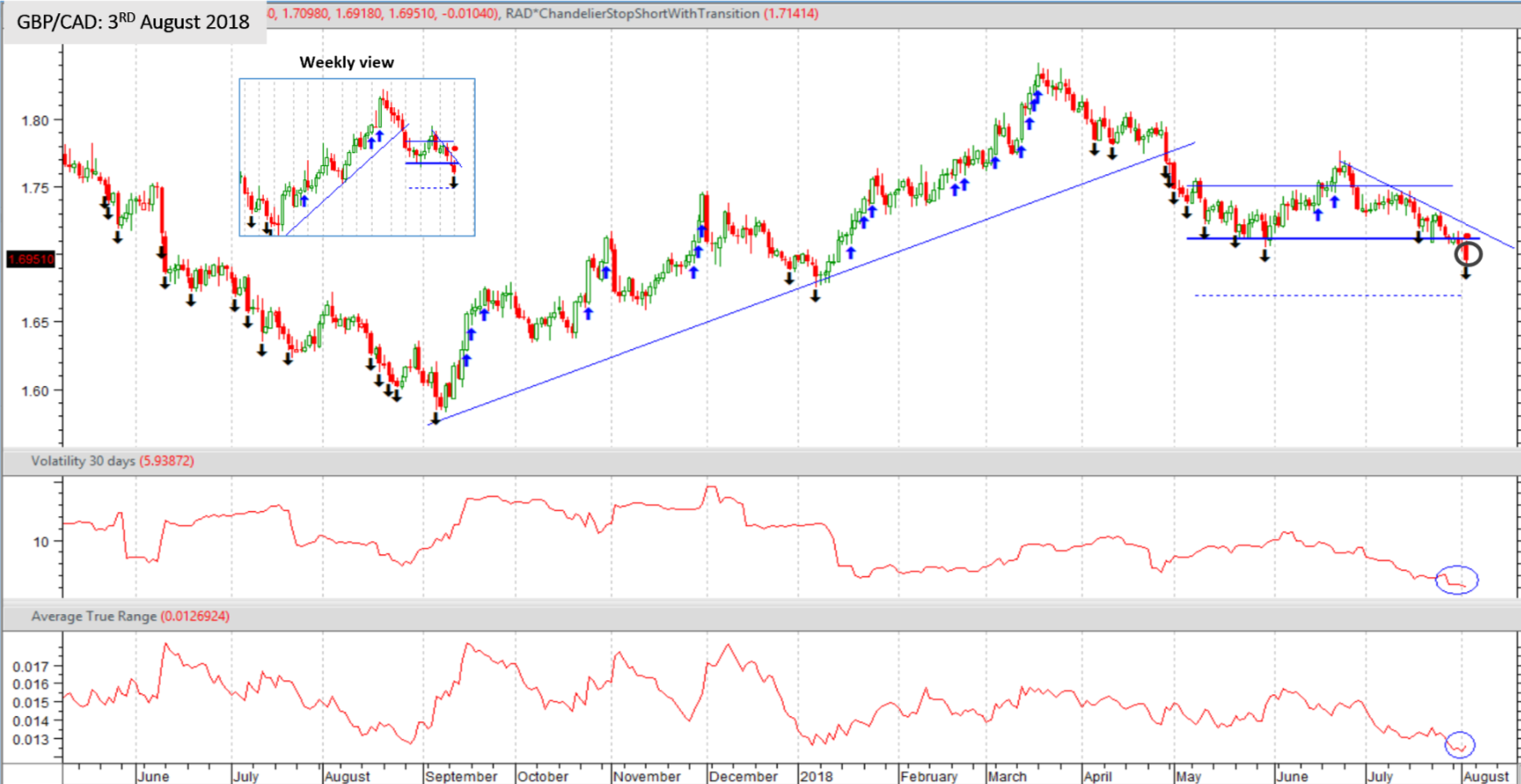The height and width of the screenshot is (784, 1521).
Task: Click the red dot above the latest candle
Action: [x=1468, y=236]
